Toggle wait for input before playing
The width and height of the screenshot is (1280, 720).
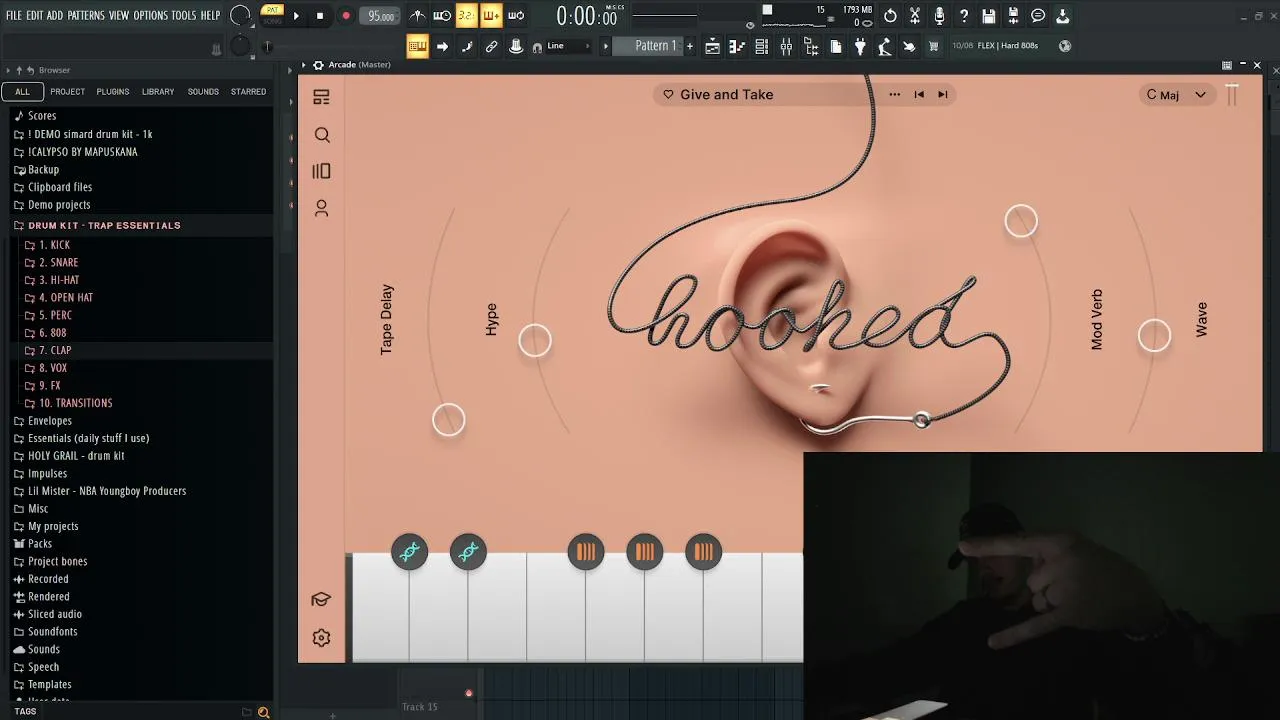[442, 16]
